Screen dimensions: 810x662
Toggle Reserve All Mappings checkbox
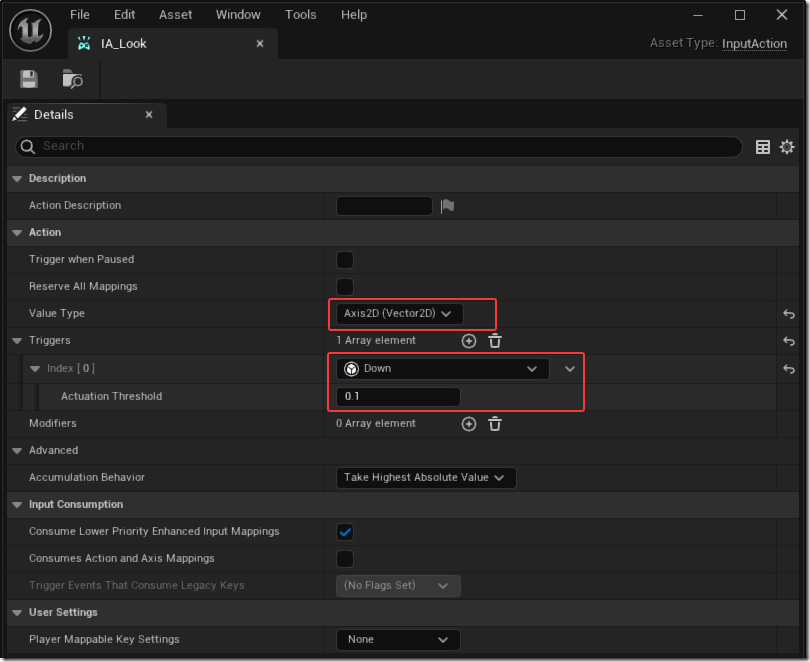point(345,287)
